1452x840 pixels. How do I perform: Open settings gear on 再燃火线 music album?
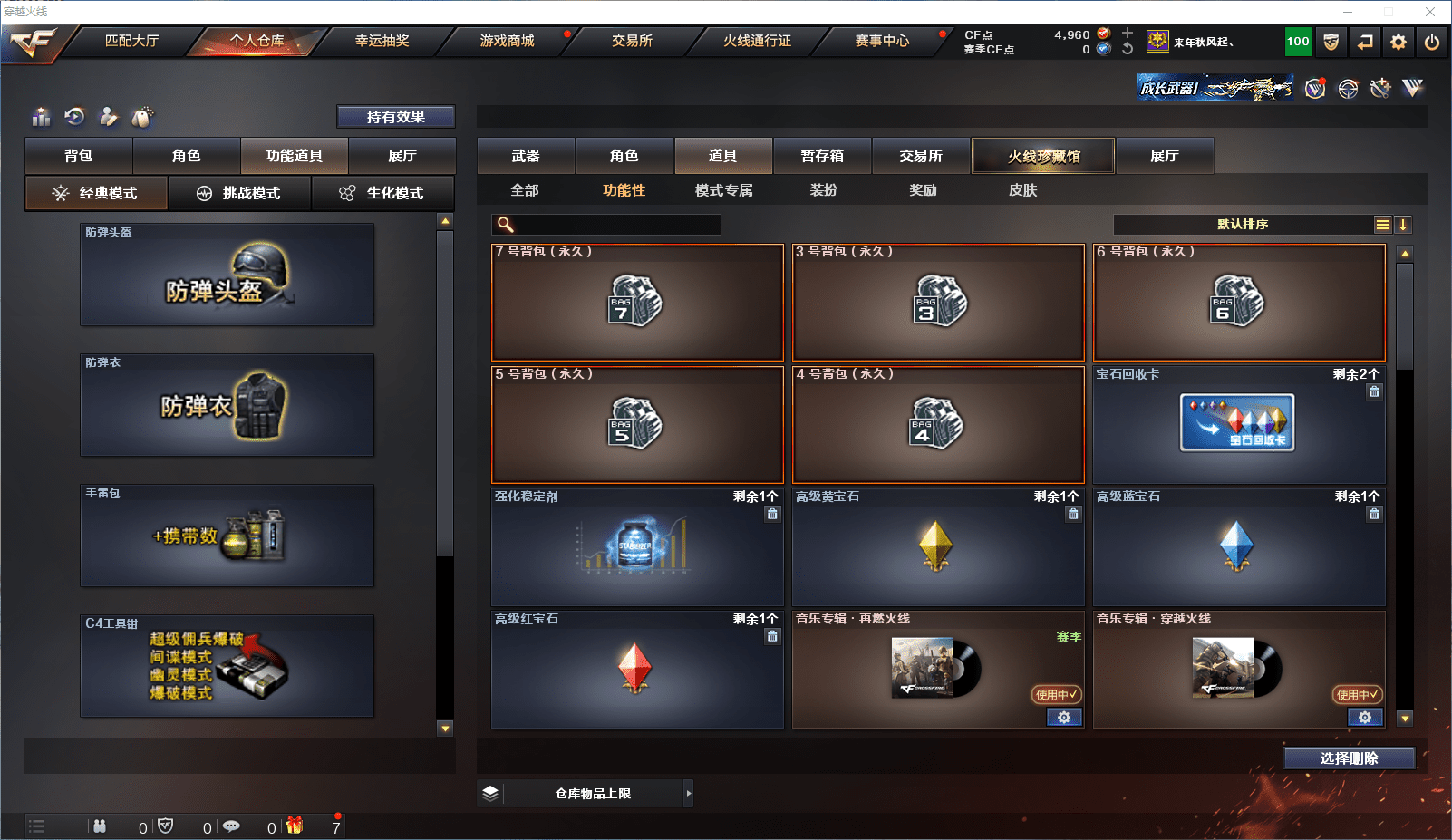click(1064, 717)
